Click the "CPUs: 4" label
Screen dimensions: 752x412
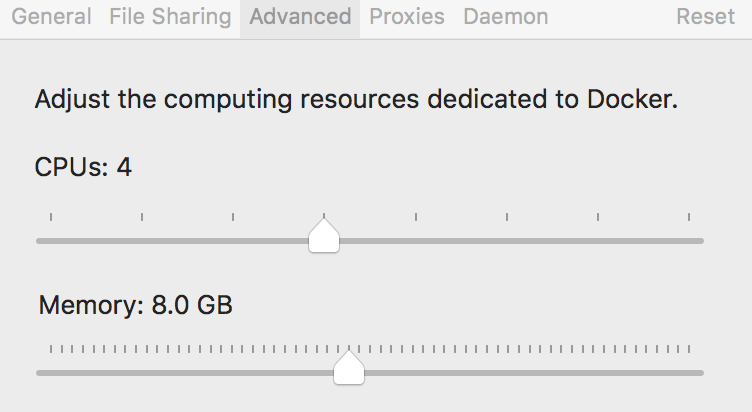point(83,167)
